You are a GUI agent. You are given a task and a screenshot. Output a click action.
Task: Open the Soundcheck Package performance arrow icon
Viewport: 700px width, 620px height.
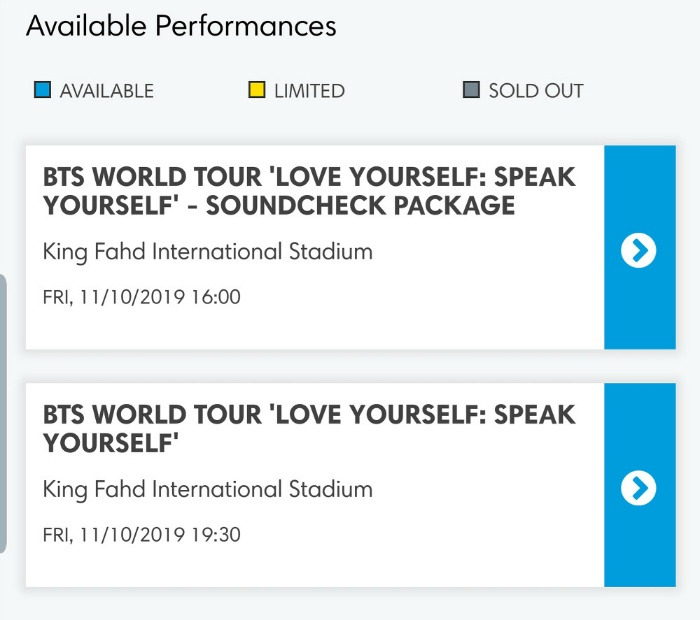tap(638, 250)
